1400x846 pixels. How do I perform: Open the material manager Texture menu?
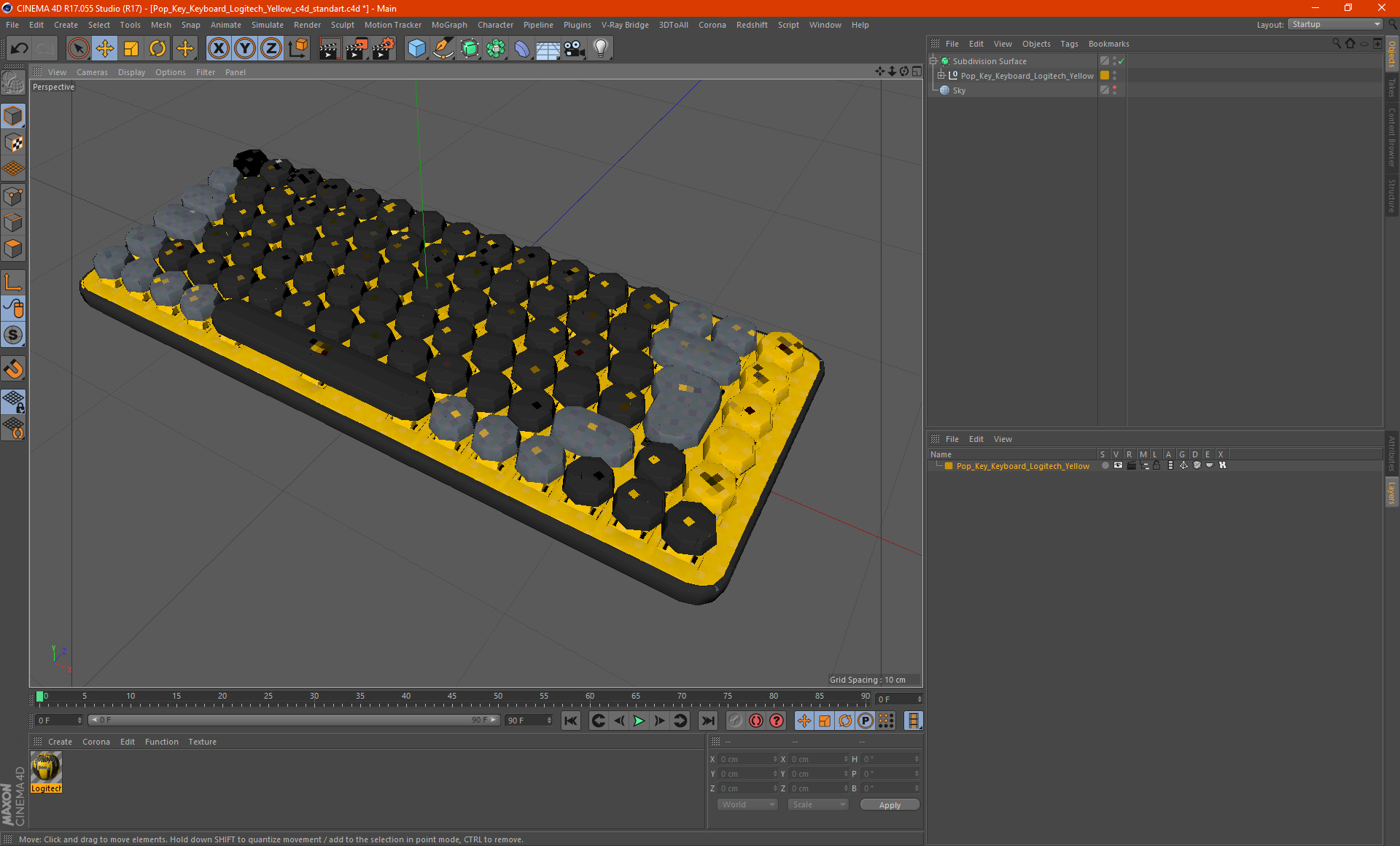click(x=202, y=742)
